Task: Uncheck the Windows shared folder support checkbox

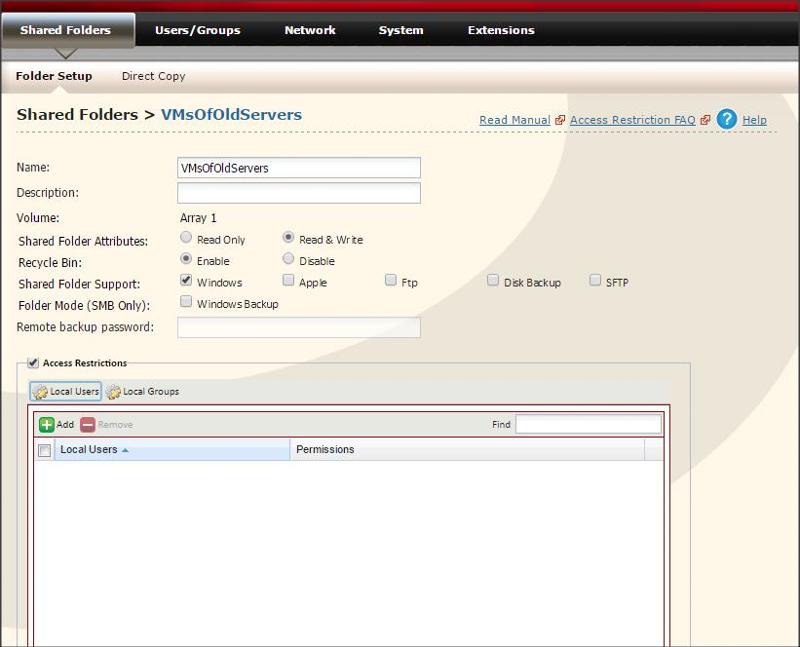Action: point(185,281)
